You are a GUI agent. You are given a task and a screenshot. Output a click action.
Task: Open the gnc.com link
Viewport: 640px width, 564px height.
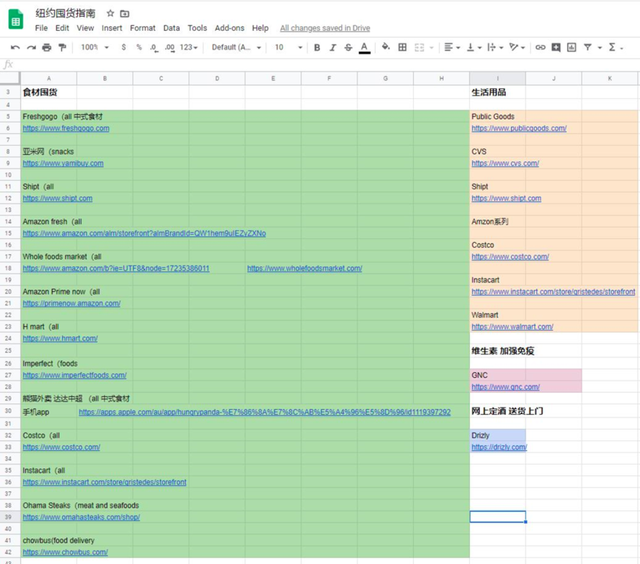[505, 387]
